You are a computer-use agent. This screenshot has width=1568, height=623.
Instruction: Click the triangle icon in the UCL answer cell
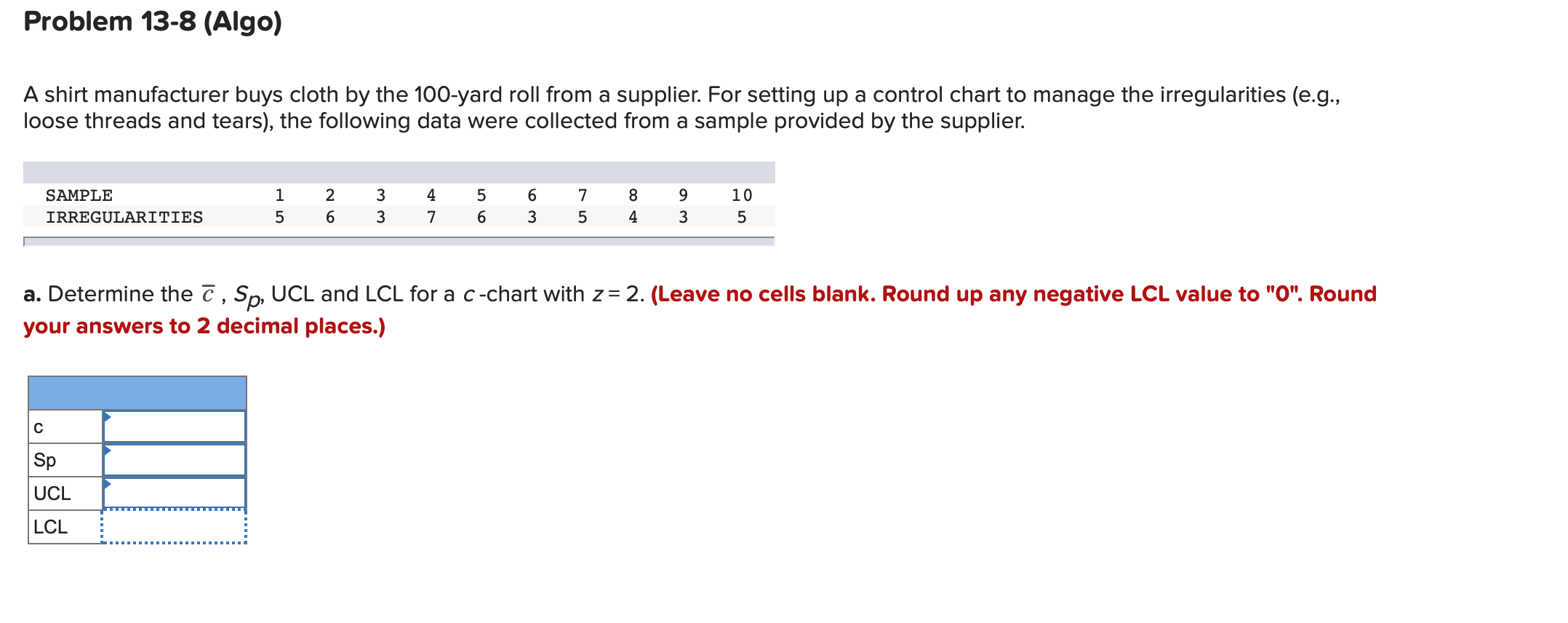pos(108,484)
